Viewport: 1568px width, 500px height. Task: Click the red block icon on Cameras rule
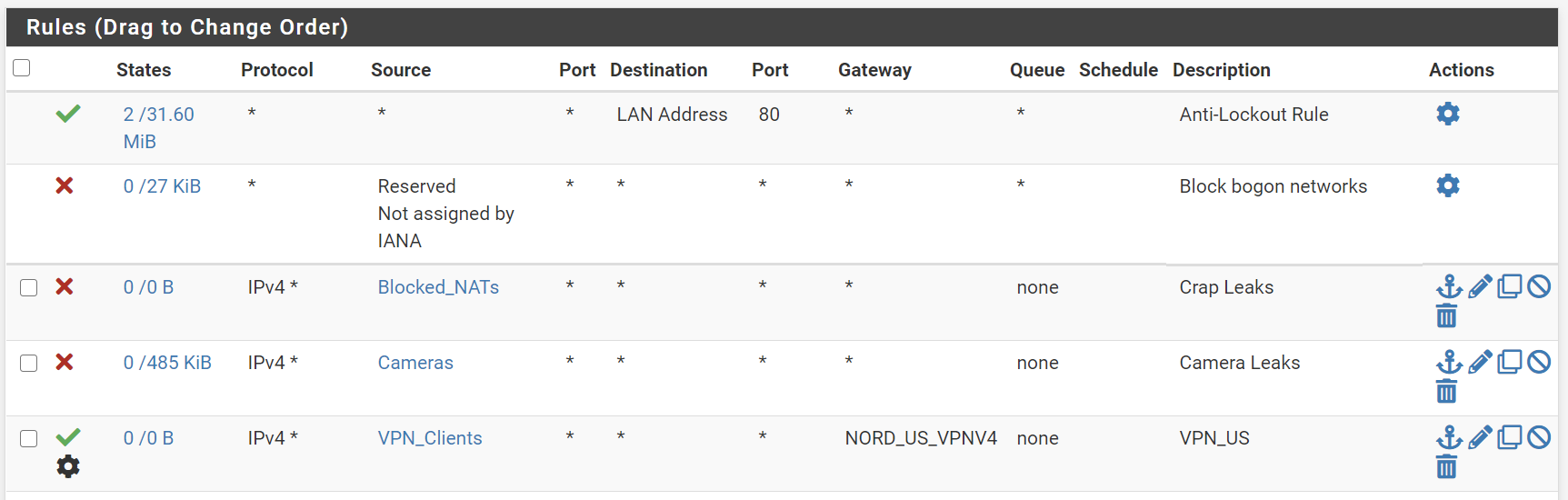[x=65, y=362]
